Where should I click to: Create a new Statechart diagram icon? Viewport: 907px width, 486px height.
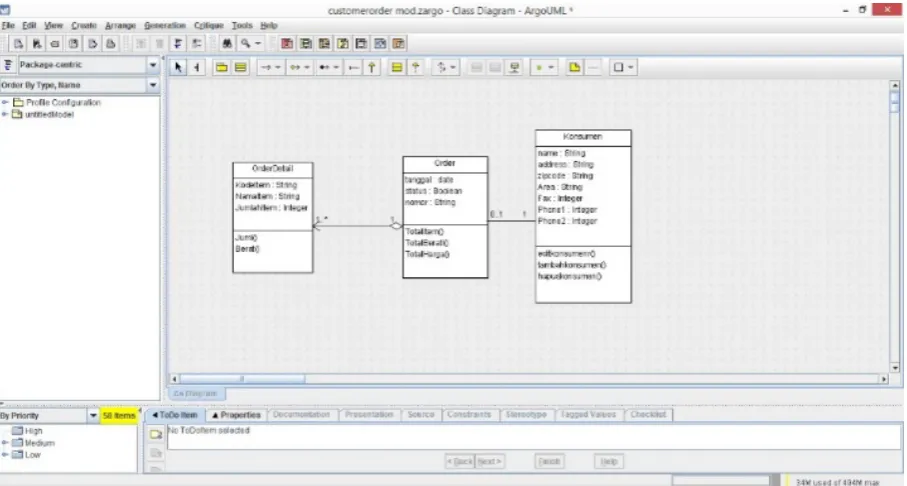click(362, 43)
